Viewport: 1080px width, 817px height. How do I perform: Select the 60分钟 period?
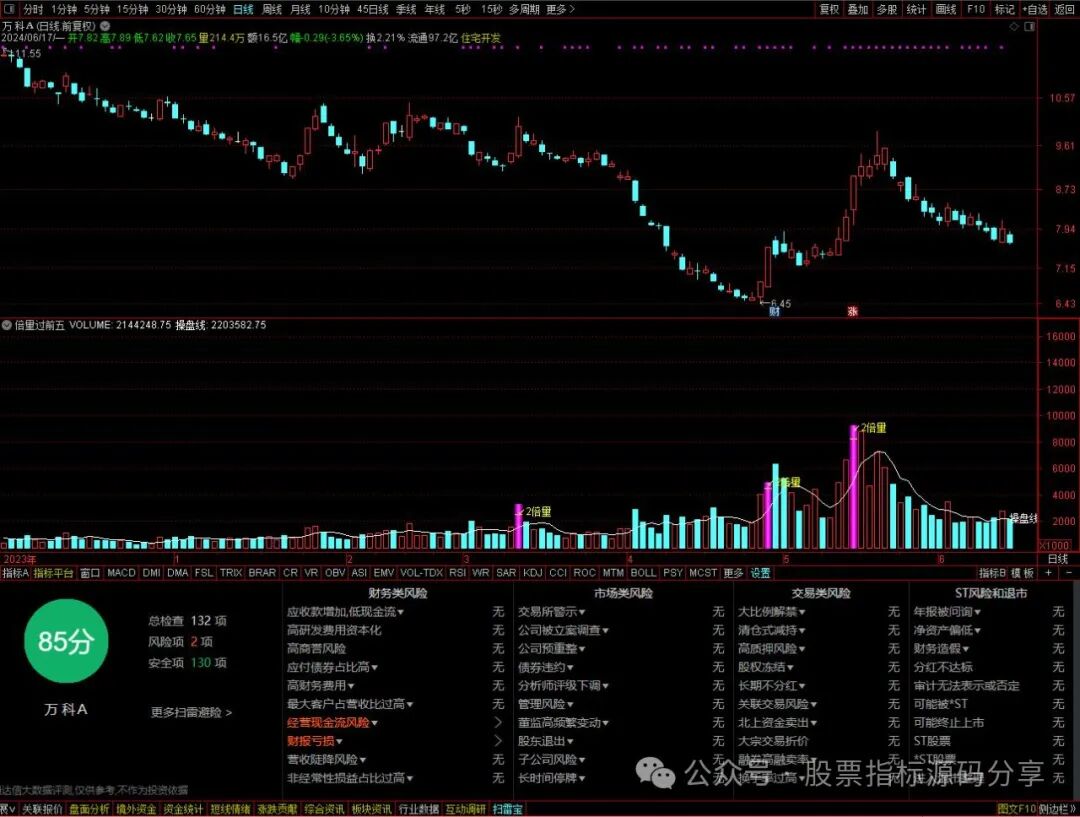click(209, 9)
